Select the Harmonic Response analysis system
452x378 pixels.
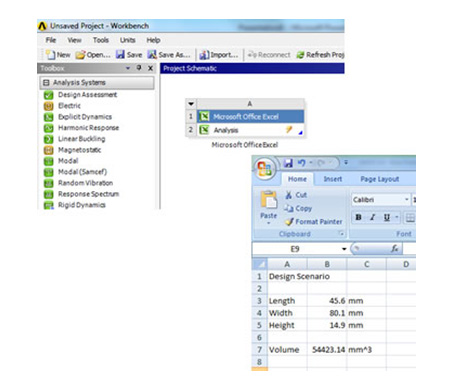click(x=88, y=128)
